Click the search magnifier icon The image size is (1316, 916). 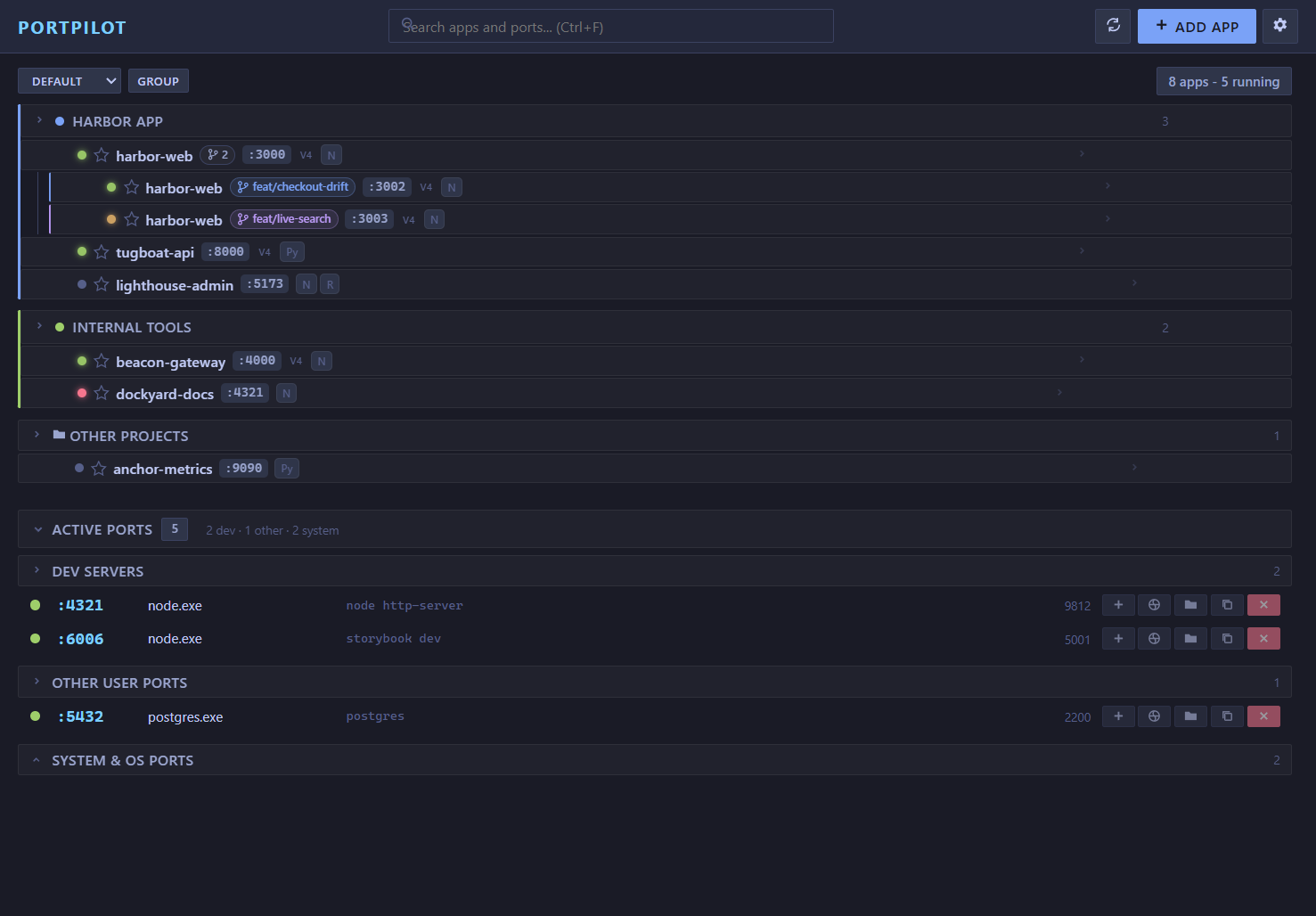point(407,24)
